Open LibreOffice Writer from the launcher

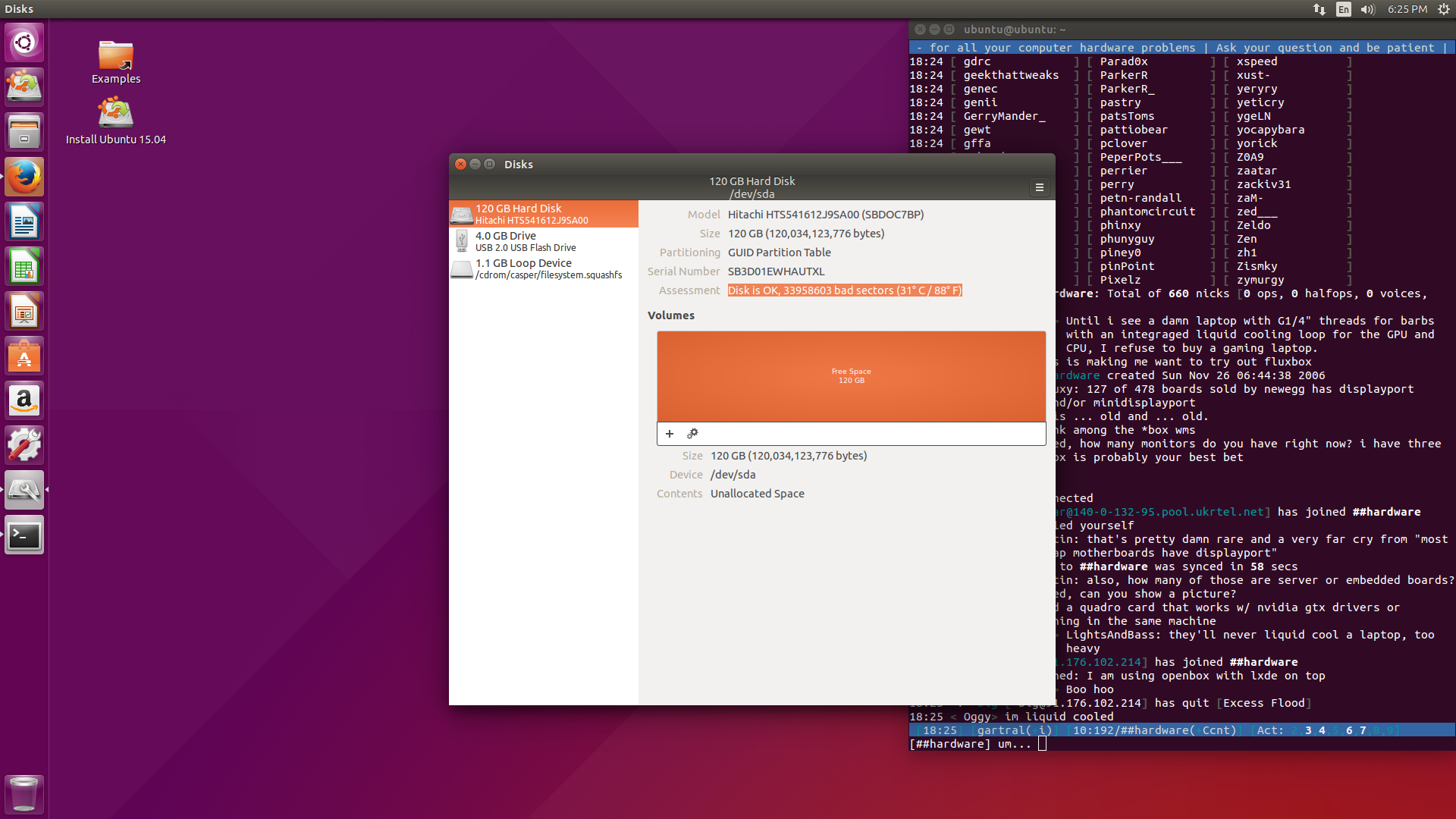point(24,221)
